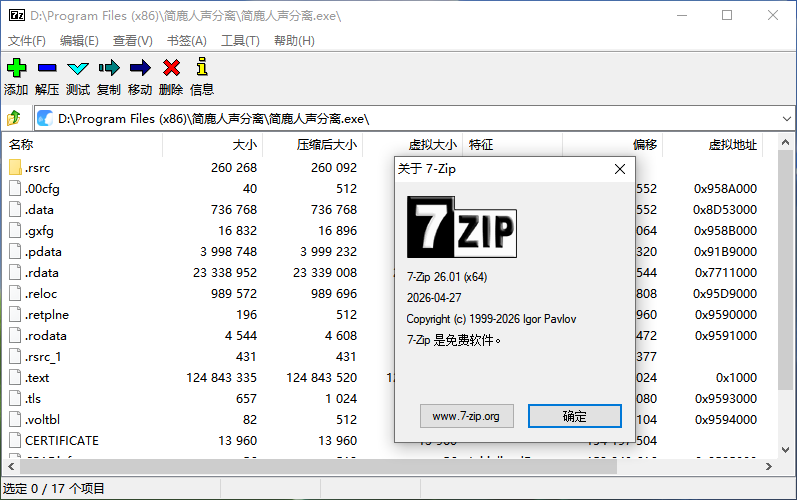Click the 确定 button in About dialog
The width and height of the screenshot is (797, 500).
575,416
